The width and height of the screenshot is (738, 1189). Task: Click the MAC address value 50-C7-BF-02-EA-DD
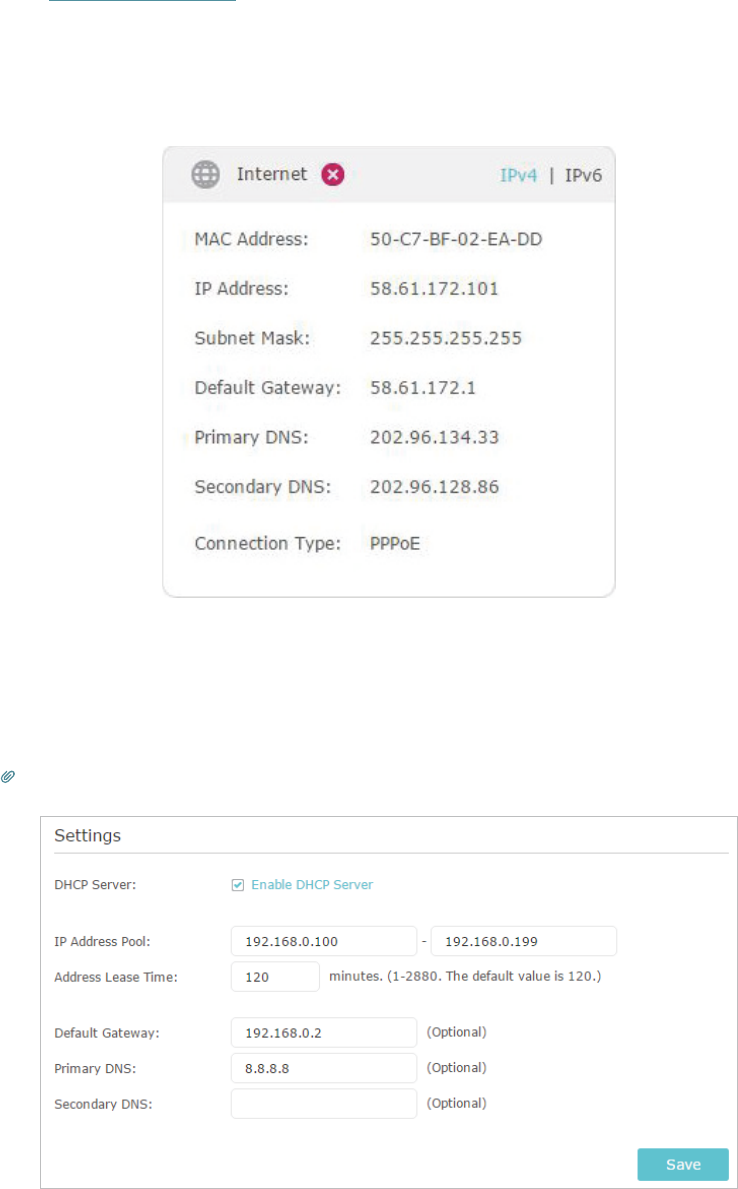pos(456,240)
